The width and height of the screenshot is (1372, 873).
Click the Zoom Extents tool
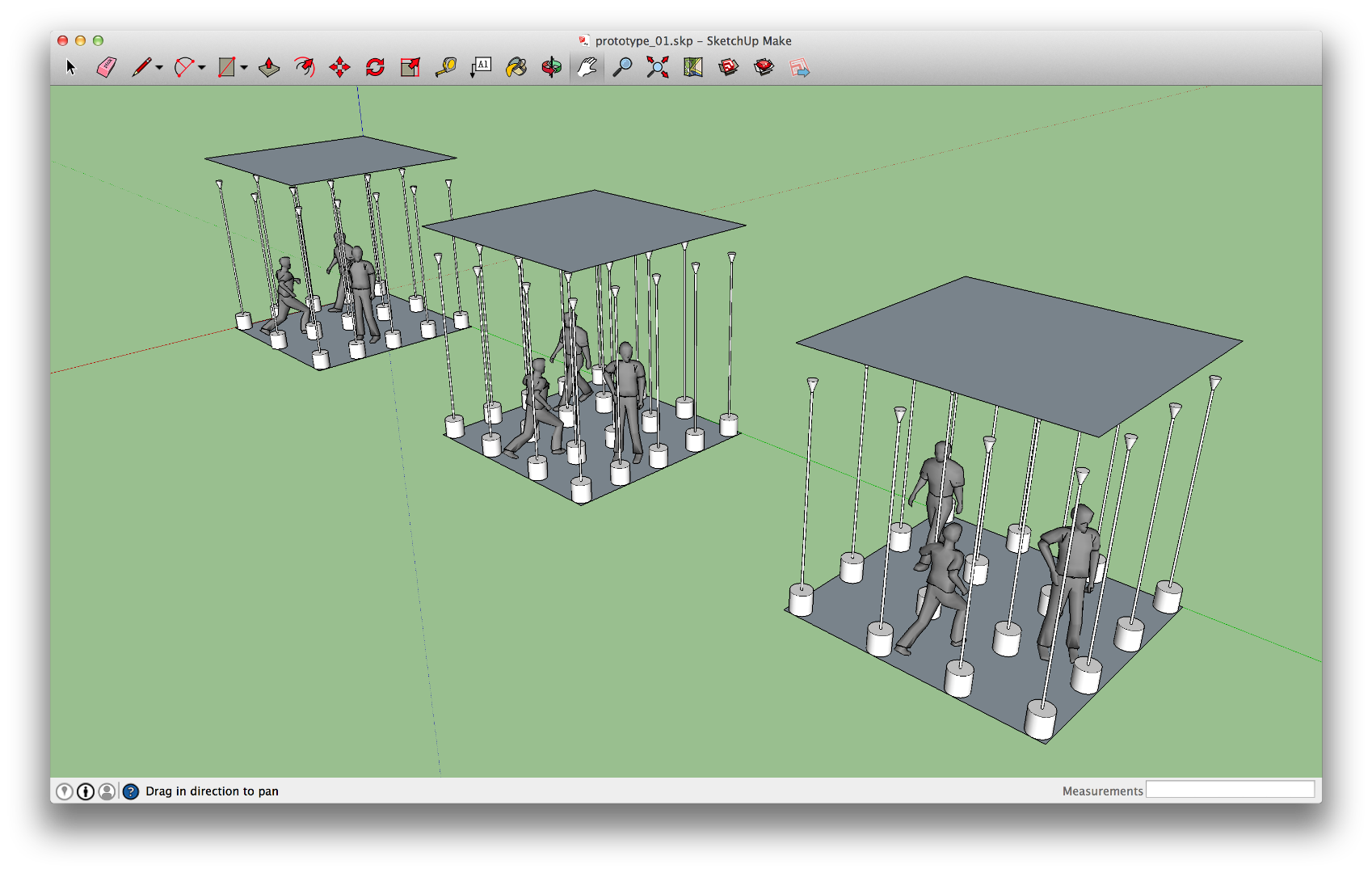click(658, 67)
